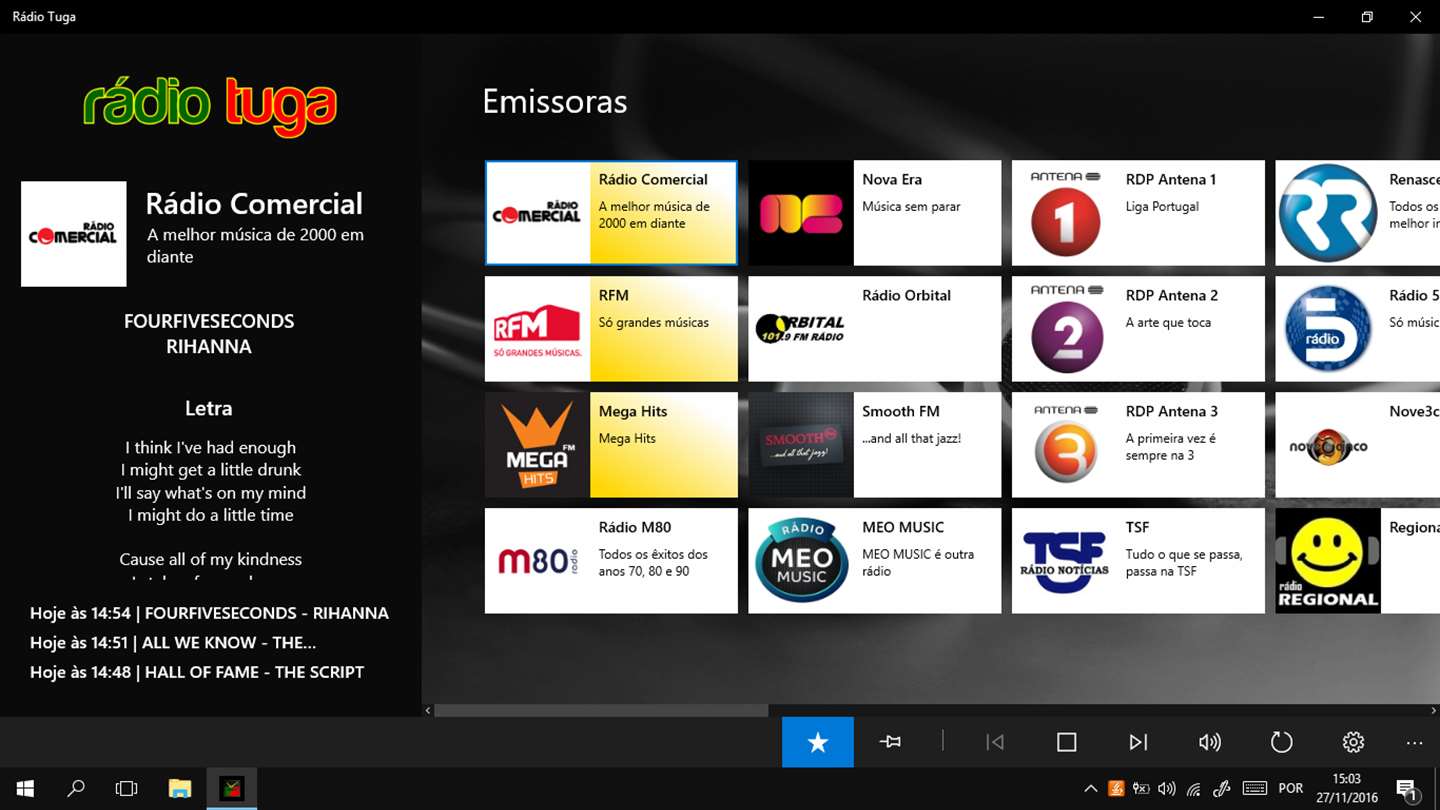Click the Letra lyrics heading
This screenshot has height=810, width=1440.
coord(209,408)
